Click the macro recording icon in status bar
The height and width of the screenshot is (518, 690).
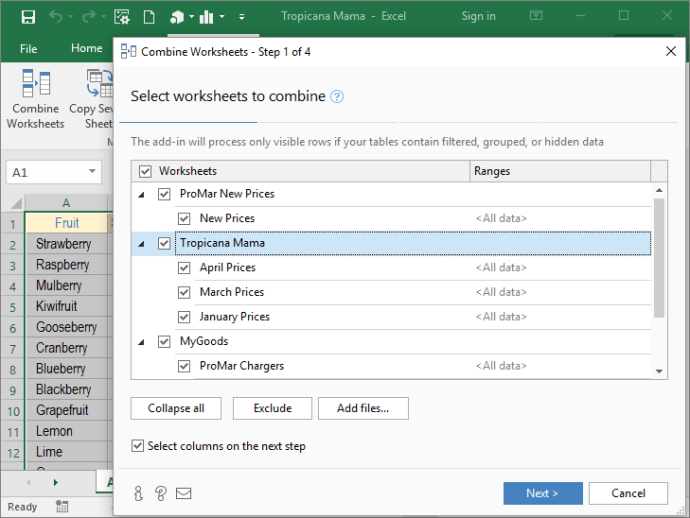[x=62, y=507]
